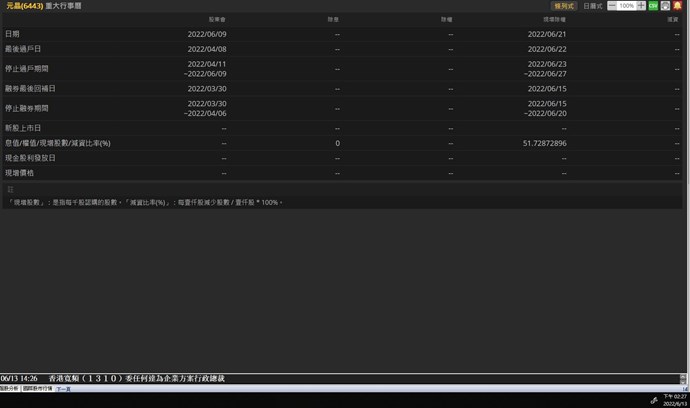
Task: Select date cell 2022/04/08
Action: pos(207,49)
